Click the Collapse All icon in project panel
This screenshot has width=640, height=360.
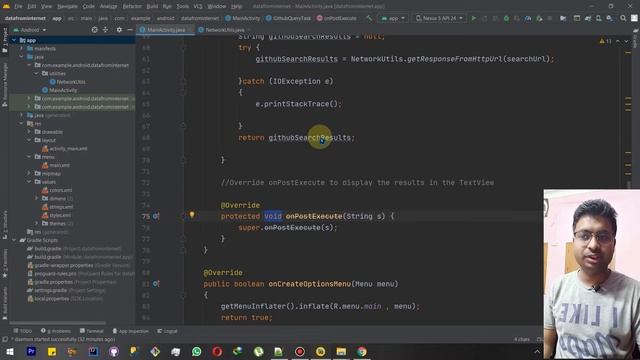tap(105, 30)
